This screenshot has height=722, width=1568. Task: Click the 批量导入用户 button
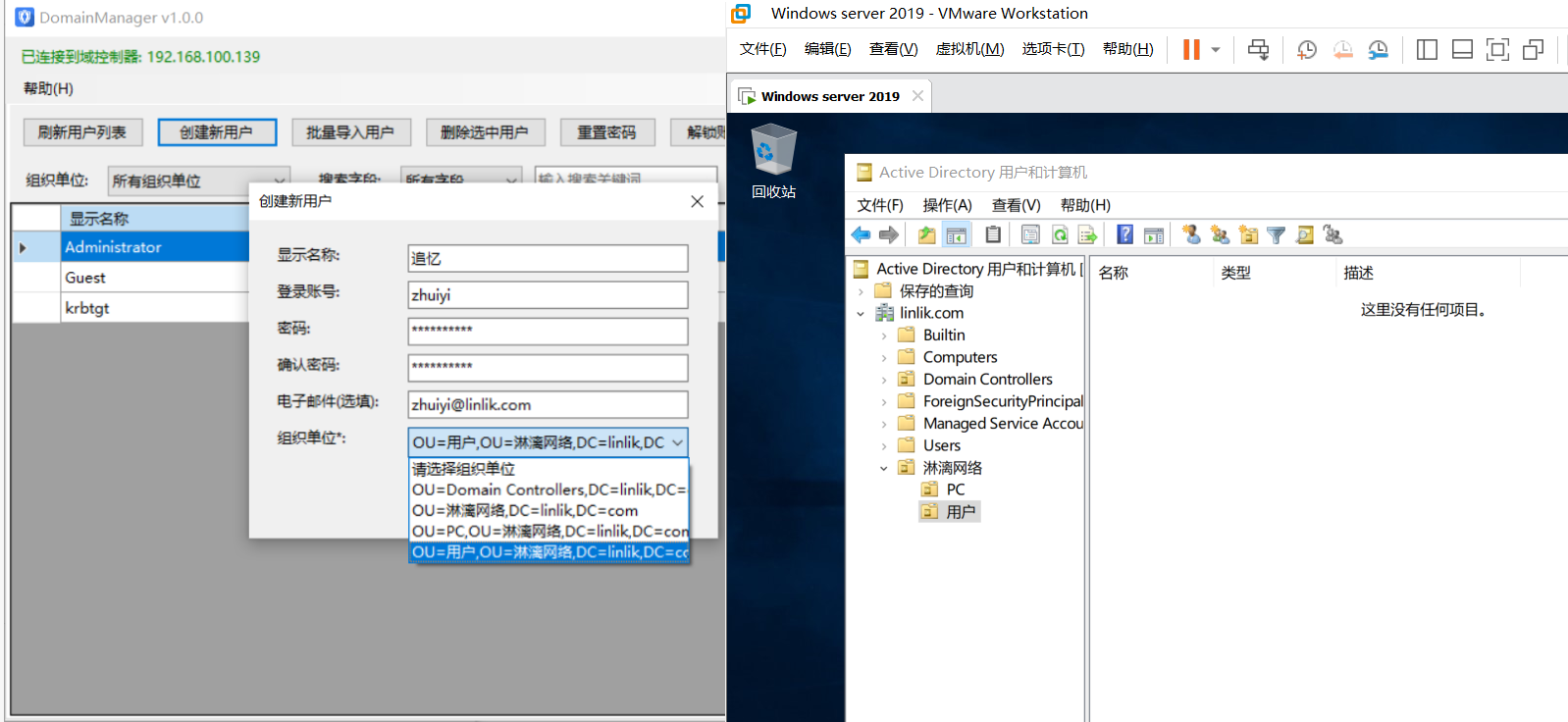point(350,132)
